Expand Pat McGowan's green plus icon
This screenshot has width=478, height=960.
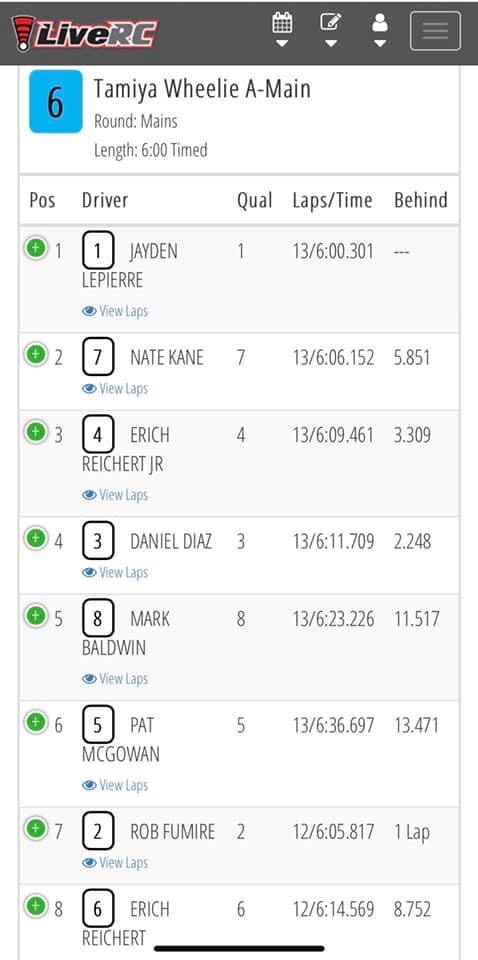(35, 722)
